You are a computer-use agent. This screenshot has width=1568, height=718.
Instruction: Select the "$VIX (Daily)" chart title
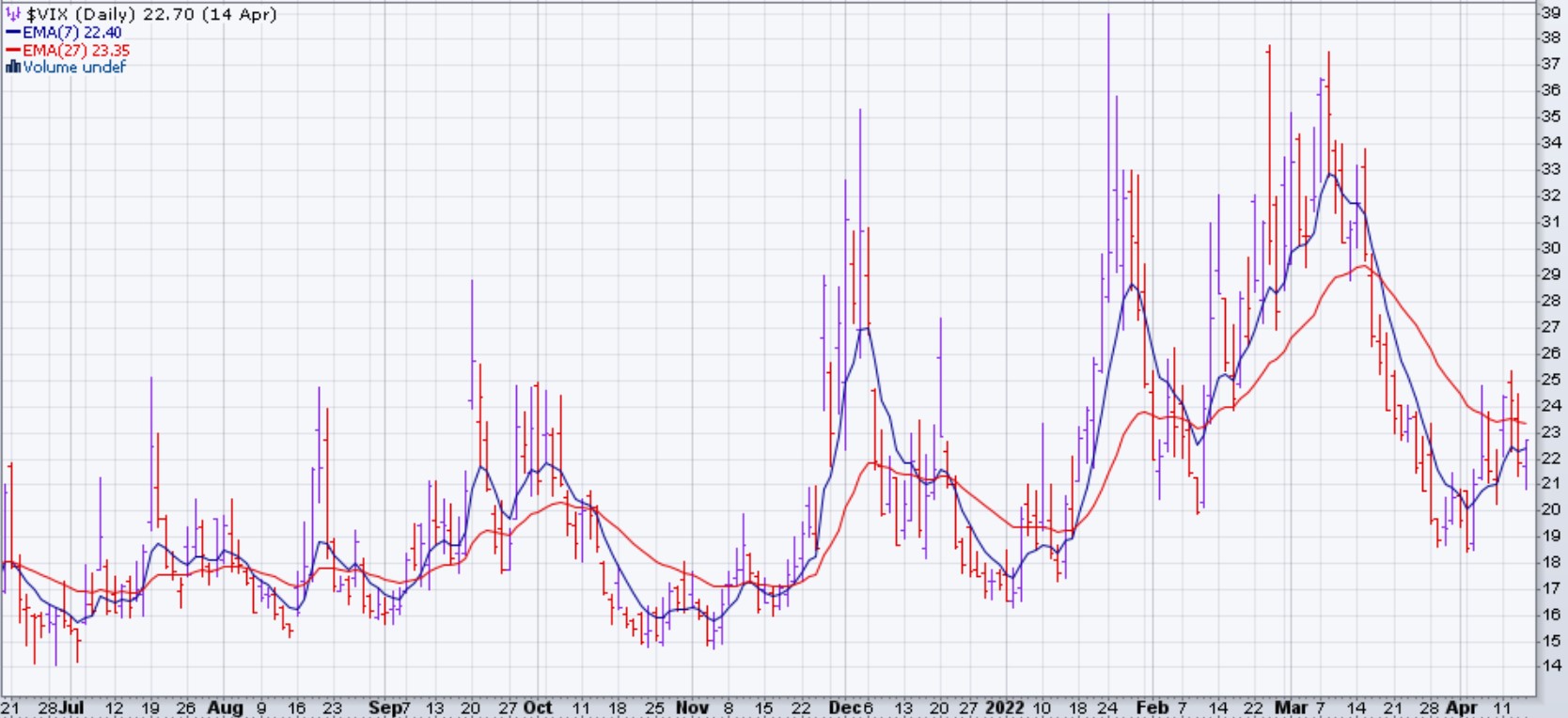83,14
